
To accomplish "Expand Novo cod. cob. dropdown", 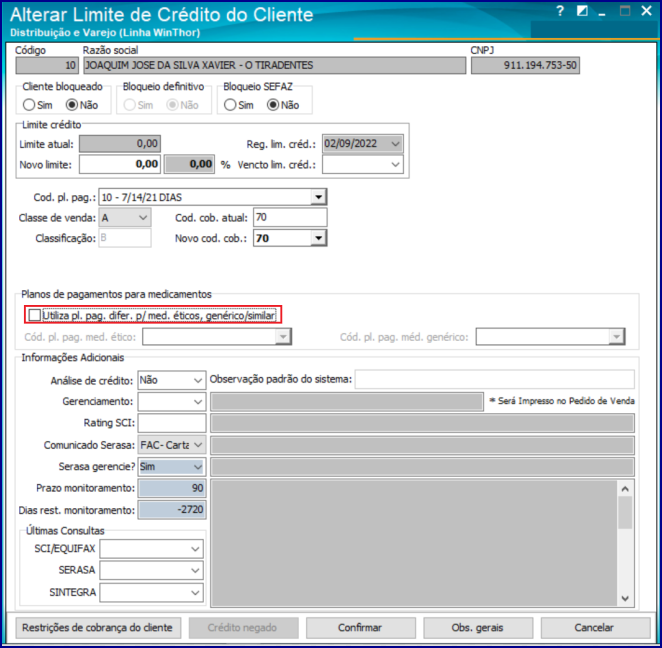I will coord(318,238).
